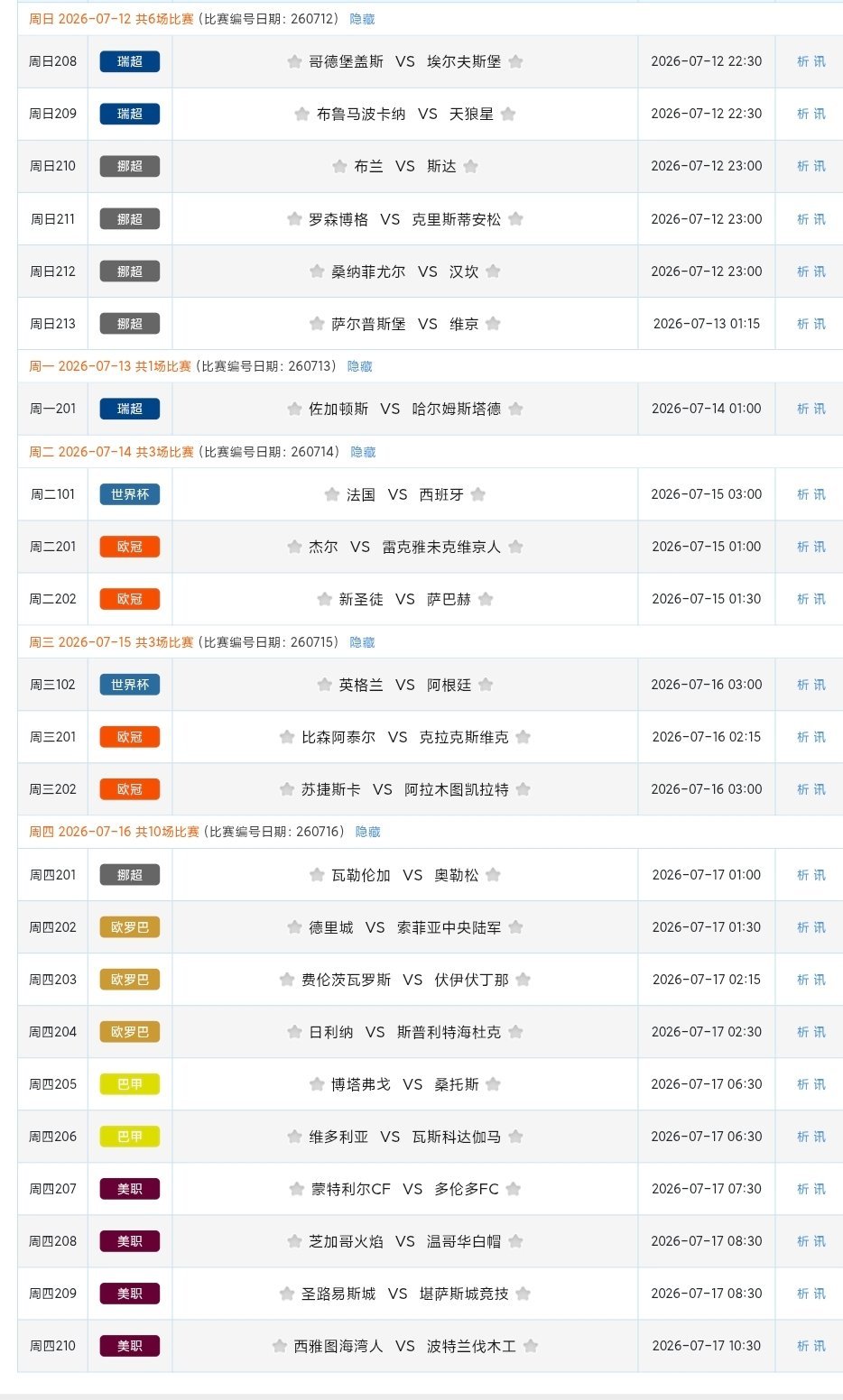Open 析 analysis for 周日208
This screenshot has width=843, height=1400.
tap(802, 61)
